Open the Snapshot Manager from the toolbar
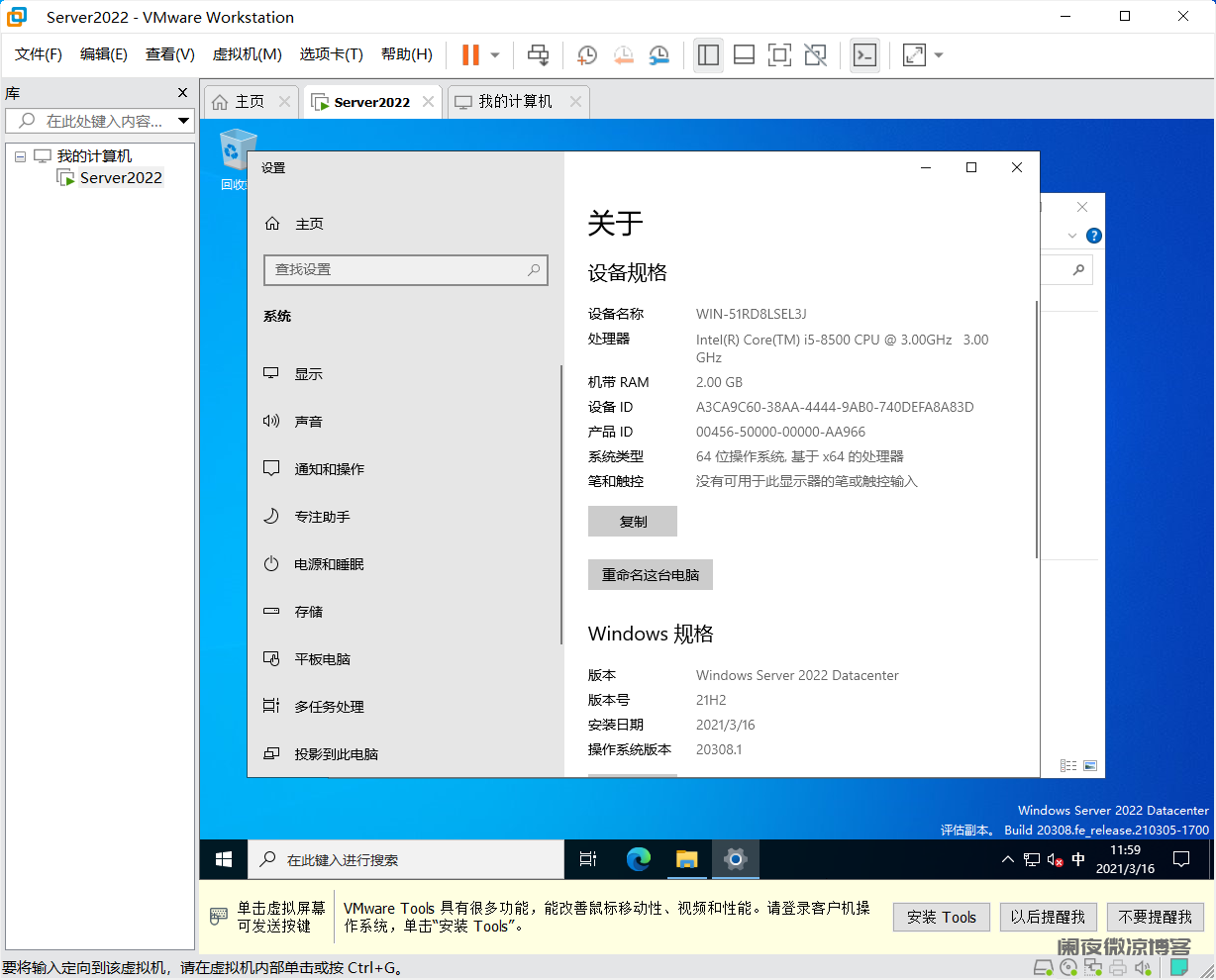Screen dimensions: 1216x980 (x=659, y=55)
